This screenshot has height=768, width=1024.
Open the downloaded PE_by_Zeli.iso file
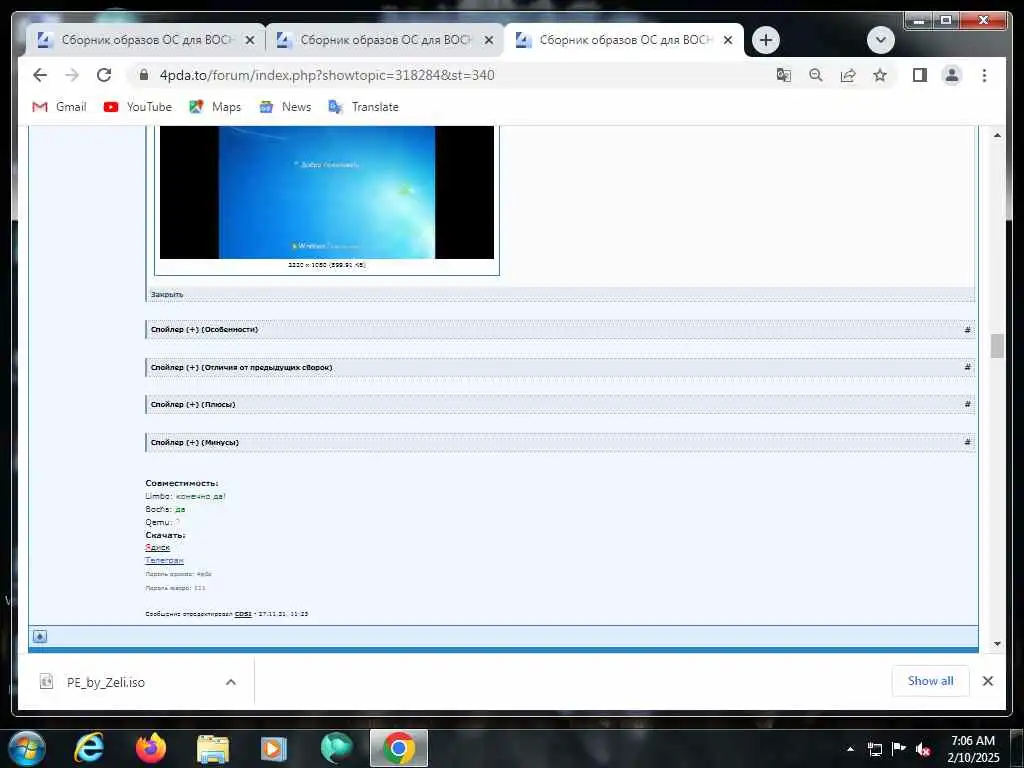104,682
